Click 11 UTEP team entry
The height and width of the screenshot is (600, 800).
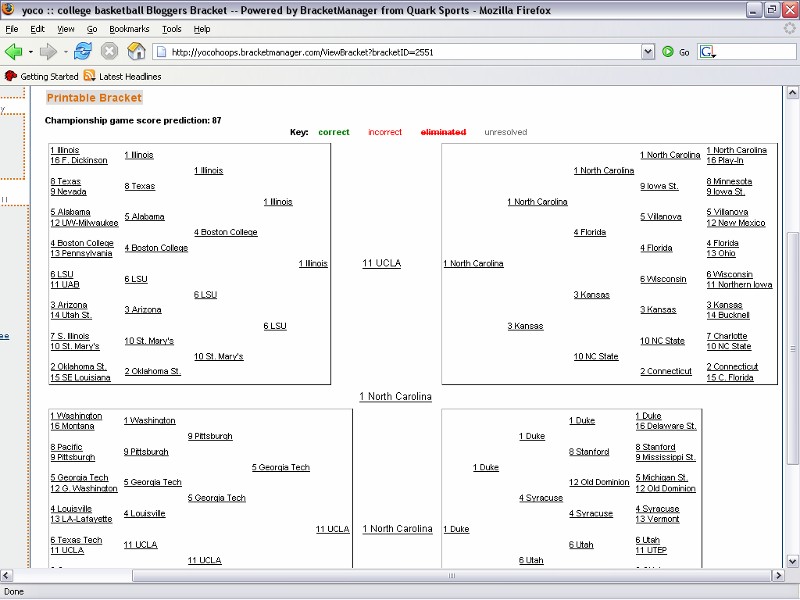[x=651, y=550]
